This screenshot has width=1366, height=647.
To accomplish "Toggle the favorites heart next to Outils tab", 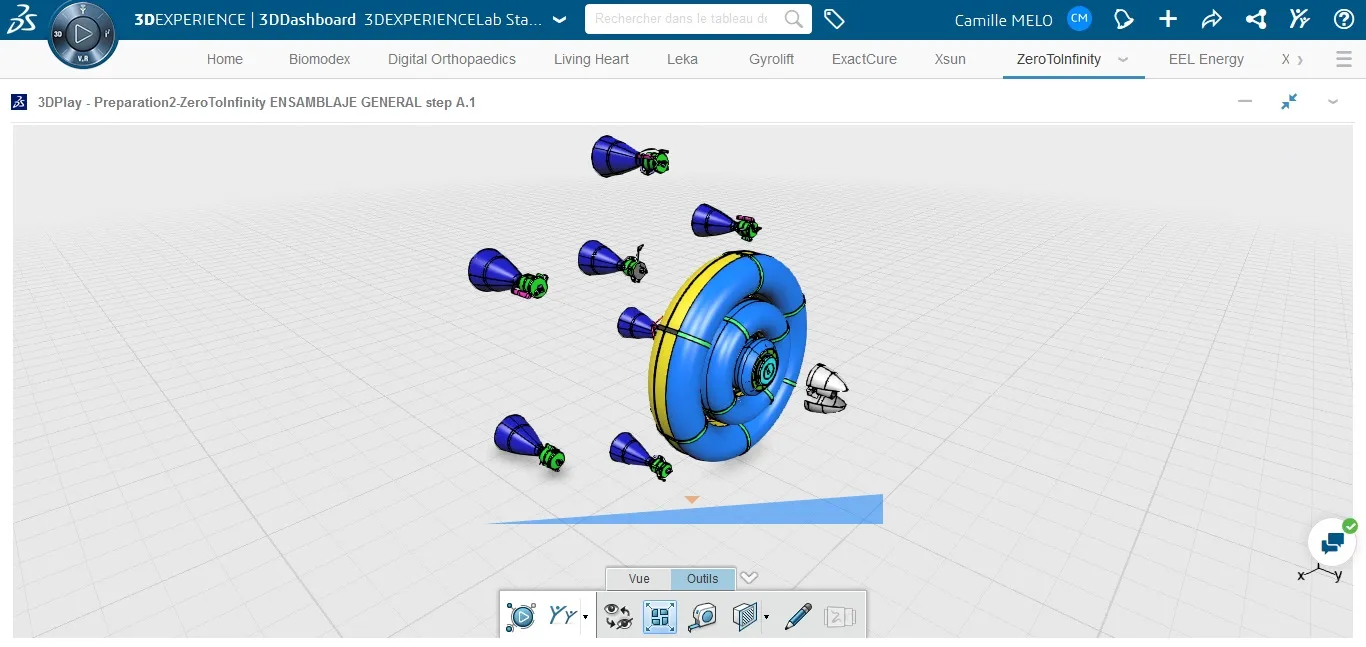I will 749,578.
